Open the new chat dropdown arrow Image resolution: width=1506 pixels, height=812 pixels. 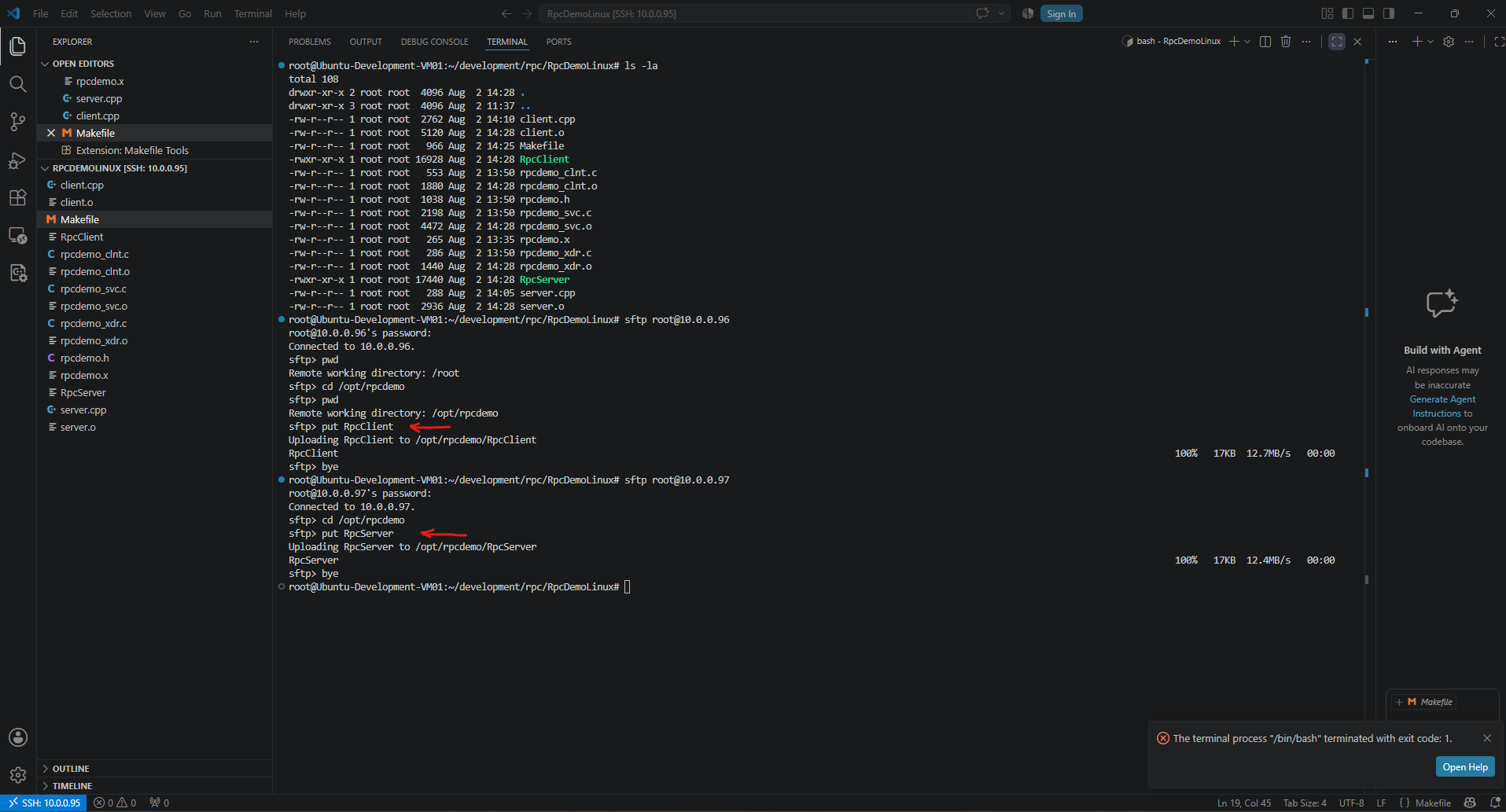pos(1431,42)
